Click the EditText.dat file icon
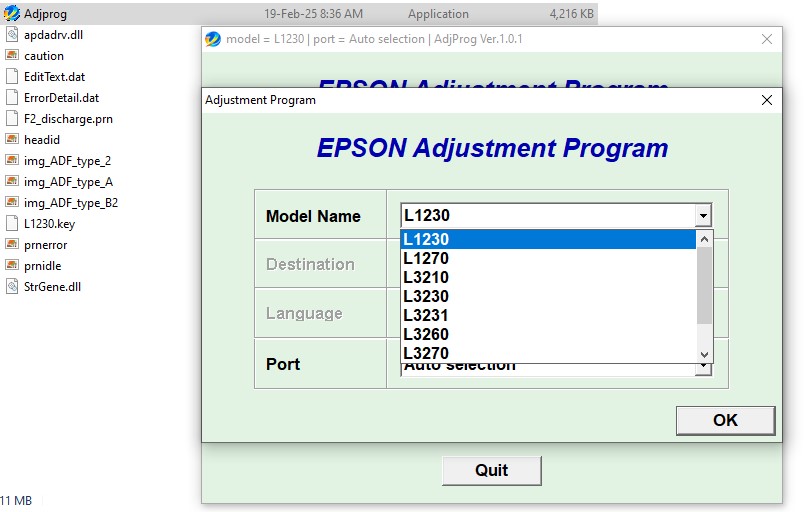 (12, 77)
